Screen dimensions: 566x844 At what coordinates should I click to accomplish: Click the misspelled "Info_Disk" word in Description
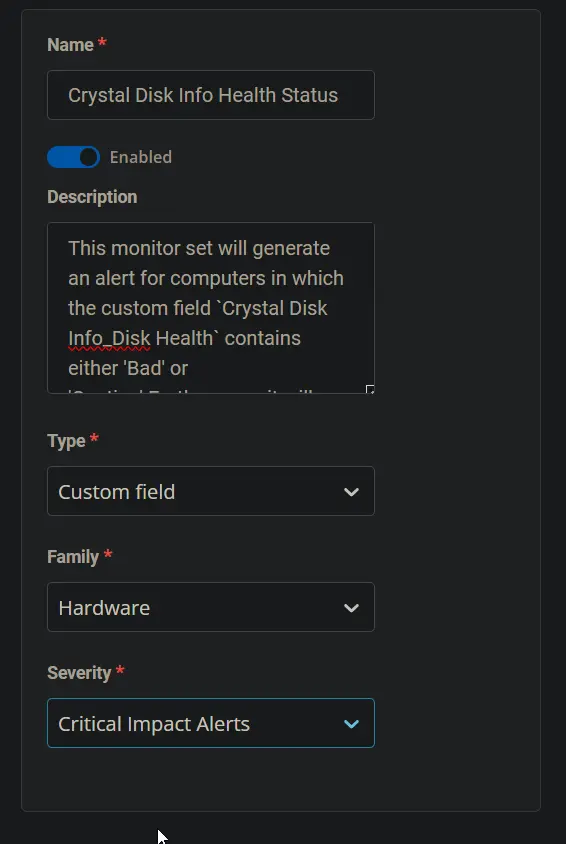[x=109, y=339]
